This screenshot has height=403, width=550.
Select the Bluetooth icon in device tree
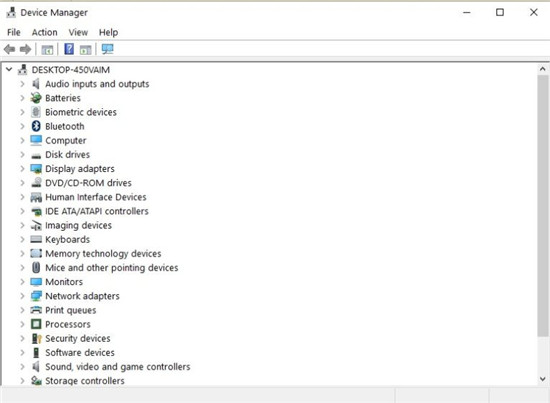[x=36, y=126]
